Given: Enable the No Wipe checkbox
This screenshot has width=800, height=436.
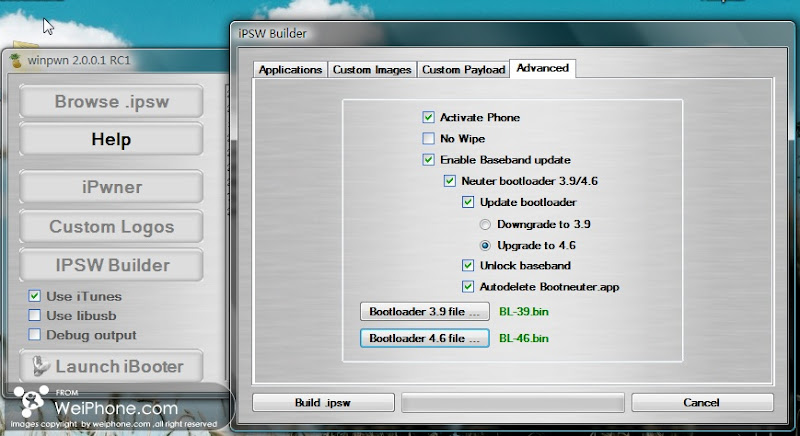Looking at the screenshot, I should [x=429, y=139].
